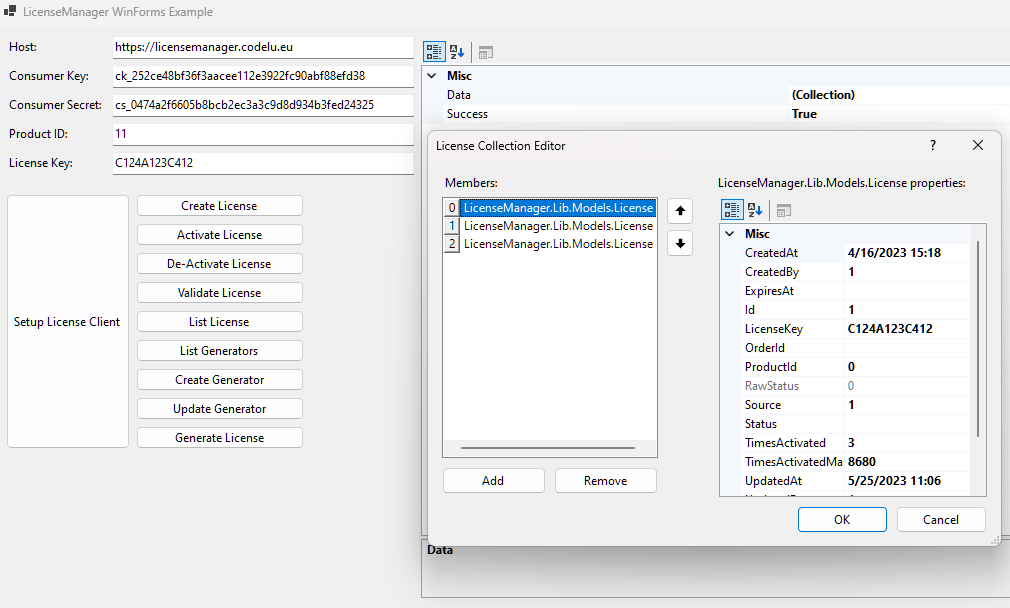Image resolution: width=1010 pixels, height=608 pixels.
Task: Select member 0 in Members list
Action: (x=549, y=207)
